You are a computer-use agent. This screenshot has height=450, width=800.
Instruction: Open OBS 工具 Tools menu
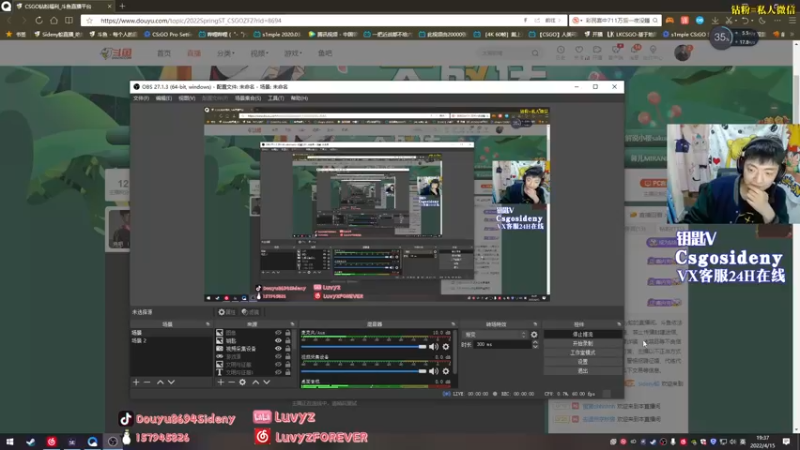click(276, 98)
